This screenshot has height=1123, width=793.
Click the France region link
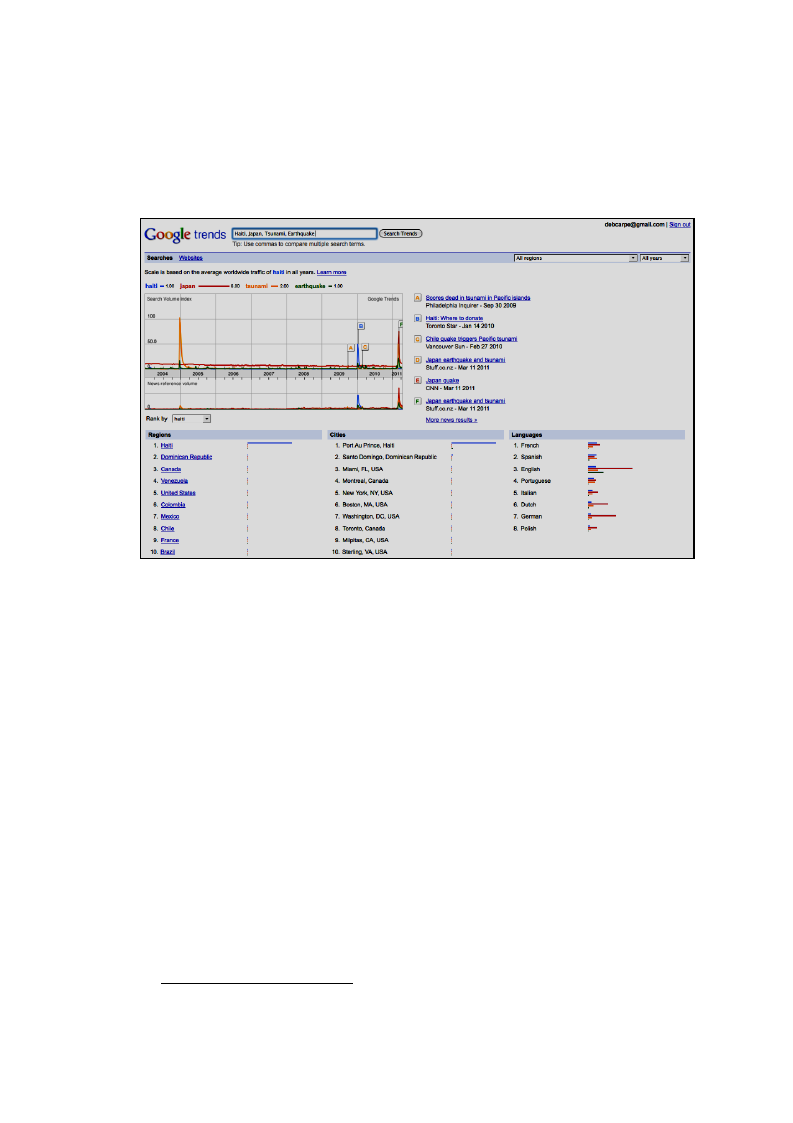[170, 540]
